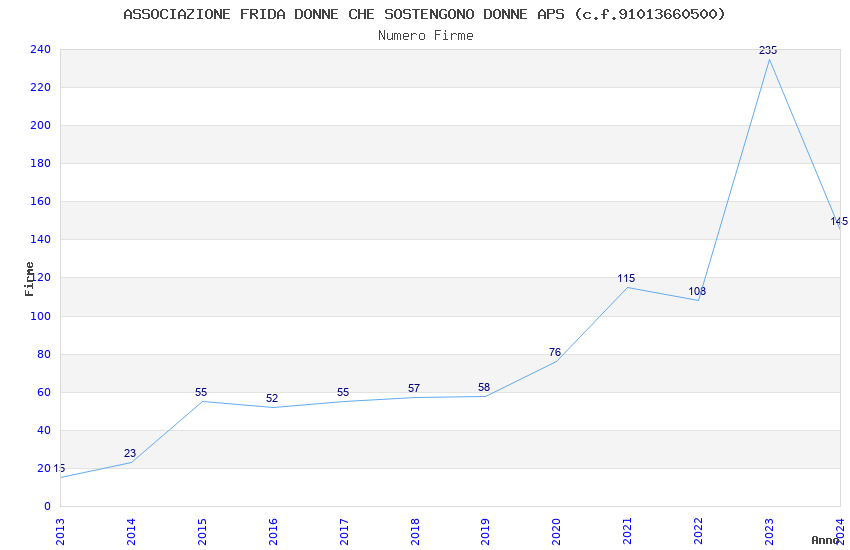The image size is (850, 550).
Task: Click the data label 145
Action: [x=839, y=221]
